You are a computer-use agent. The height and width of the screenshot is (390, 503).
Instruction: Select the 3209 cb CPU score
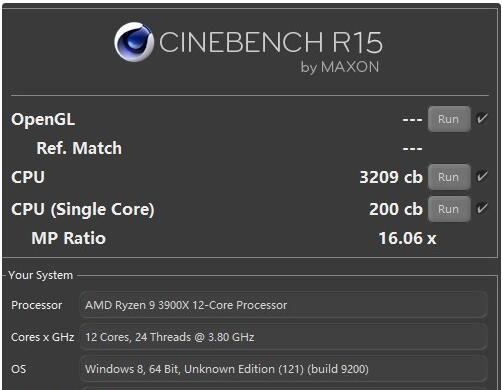click(391, 177)
